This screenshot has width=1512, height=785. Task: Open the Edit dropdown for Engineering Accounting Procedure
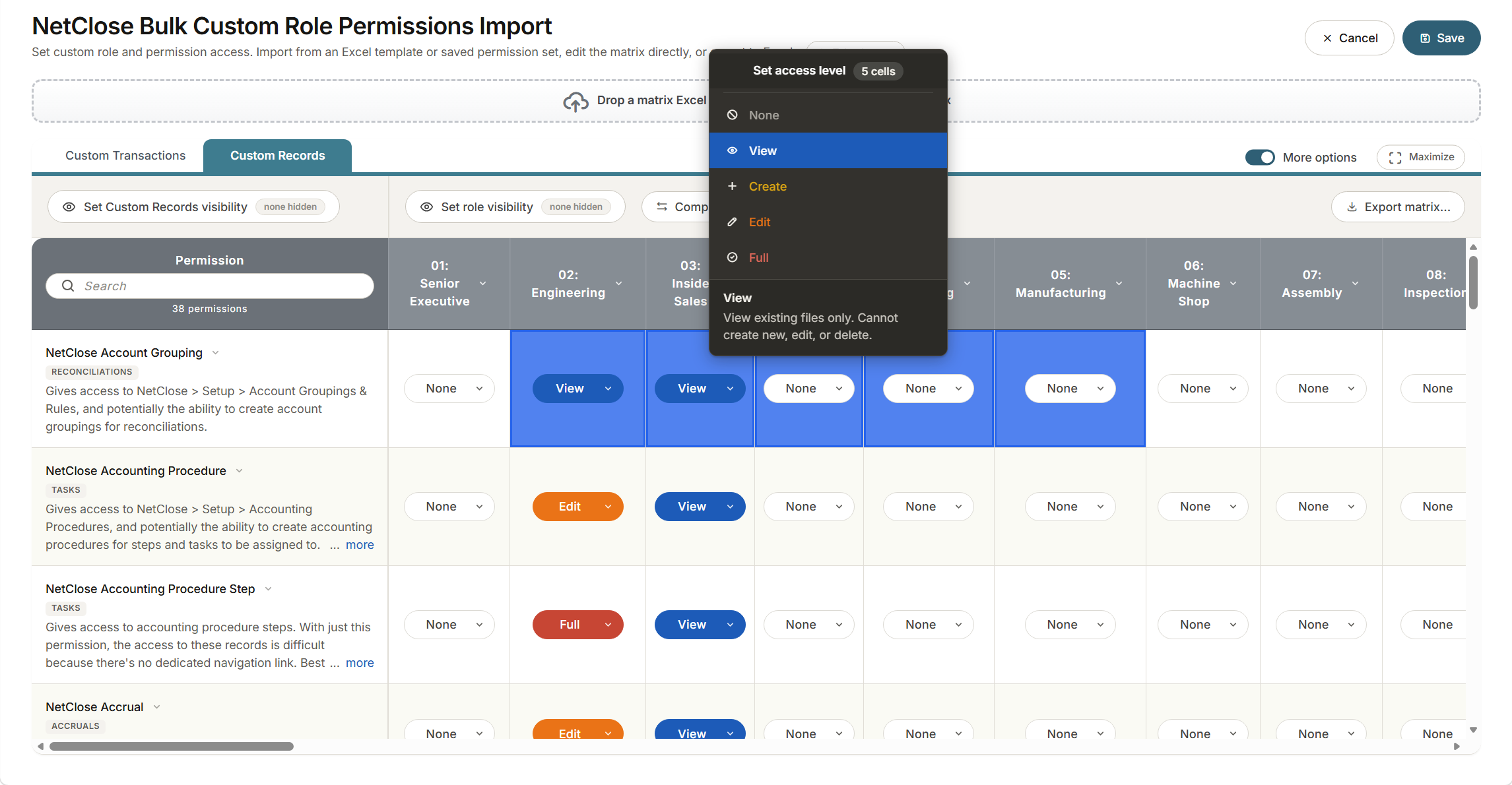click(577, 507)
